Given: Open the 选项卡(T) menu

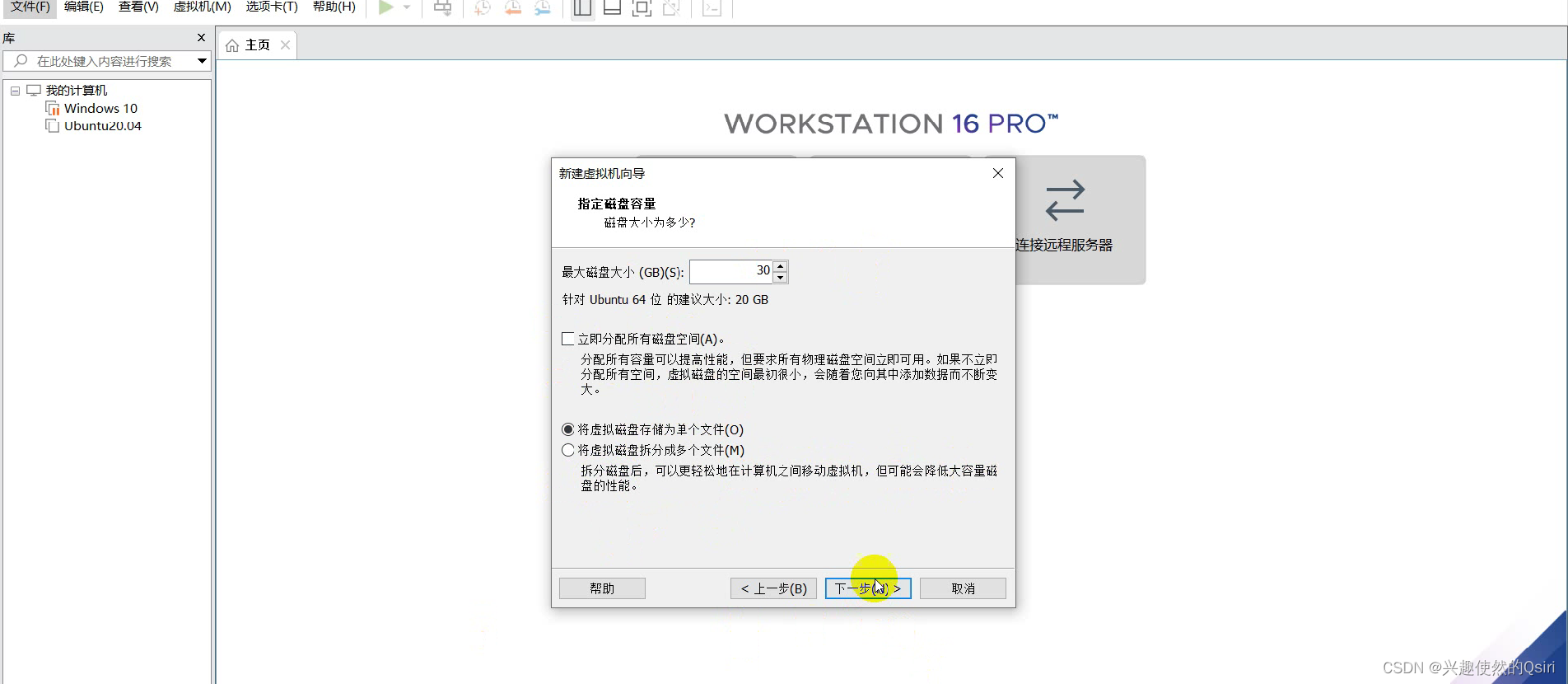Looking at the screenshot, I should point(272,7).
